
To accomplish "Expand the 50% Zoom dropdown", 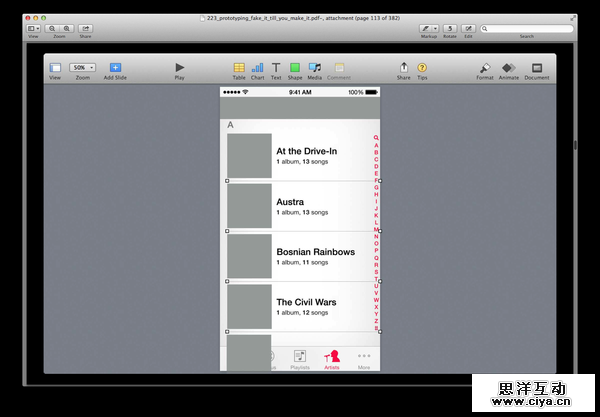I will pos(82,67).
